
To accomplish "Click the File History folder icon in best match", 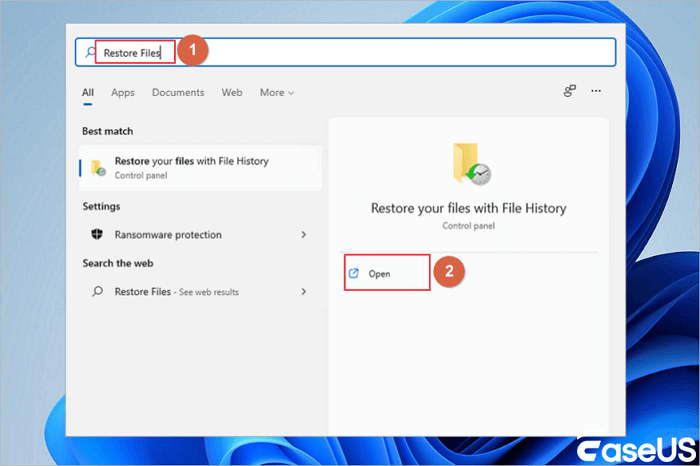I will (98, 168).
